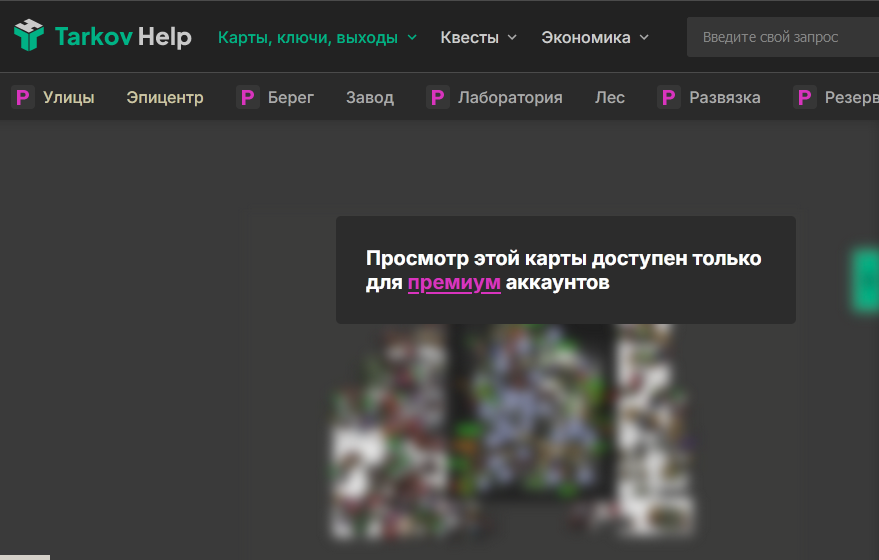Click the blurred green button at right edge
The image size is (879, 560).
click(866, 280)
